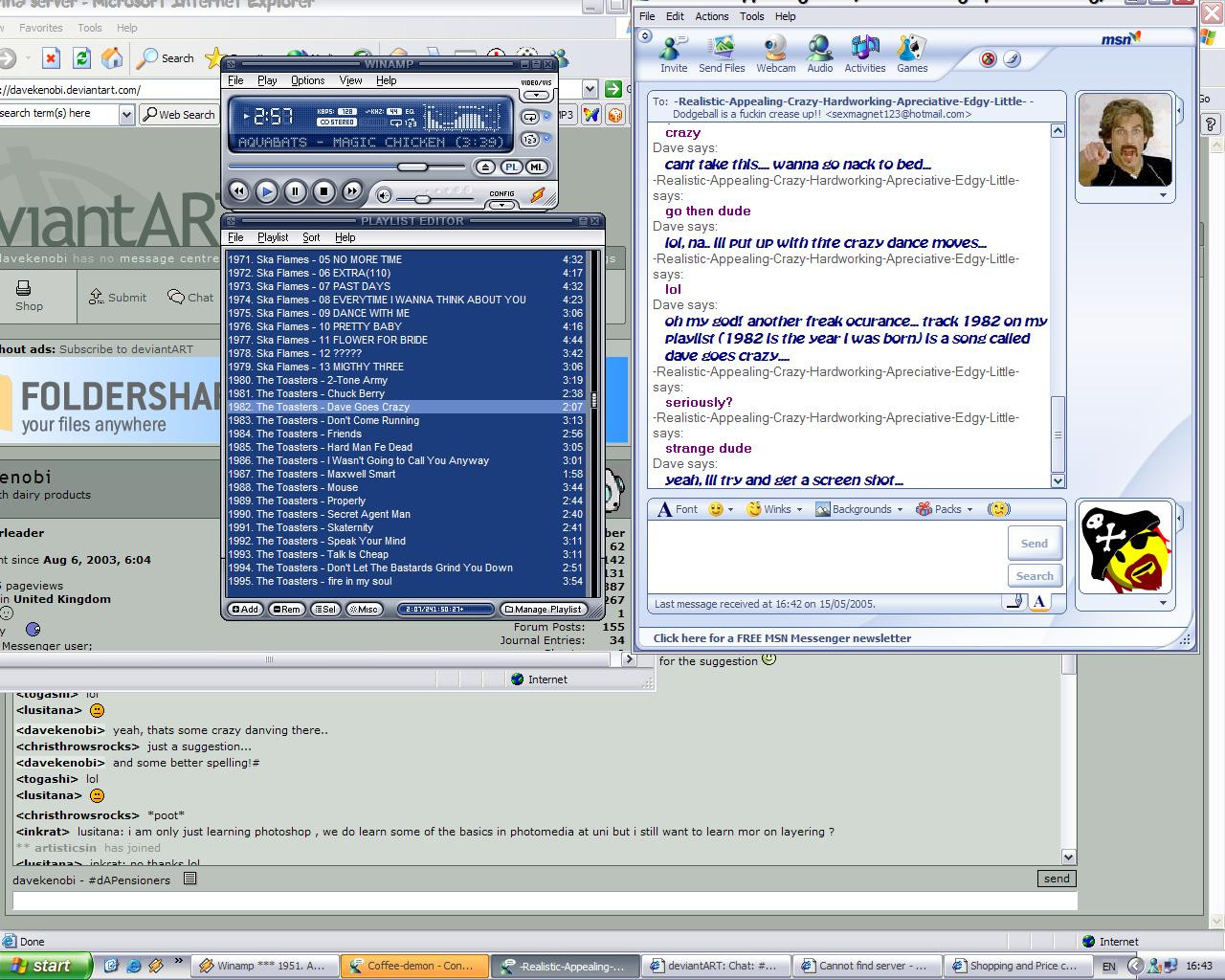
Task: Stop playback in Winamp
Action: tap(323, 191)
